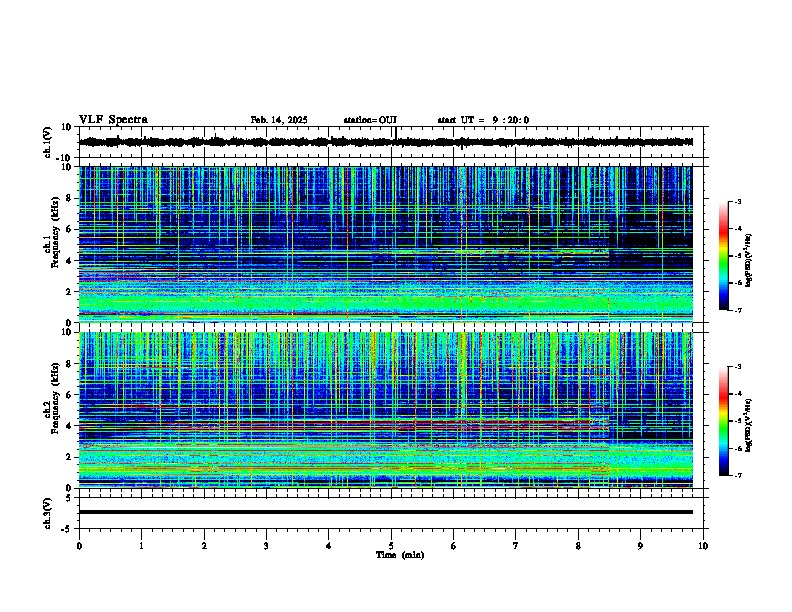This screenshot has width=792, height=612.
Task: Click the 'ch.3(V)' axis label
Action: tap(48, 513)
